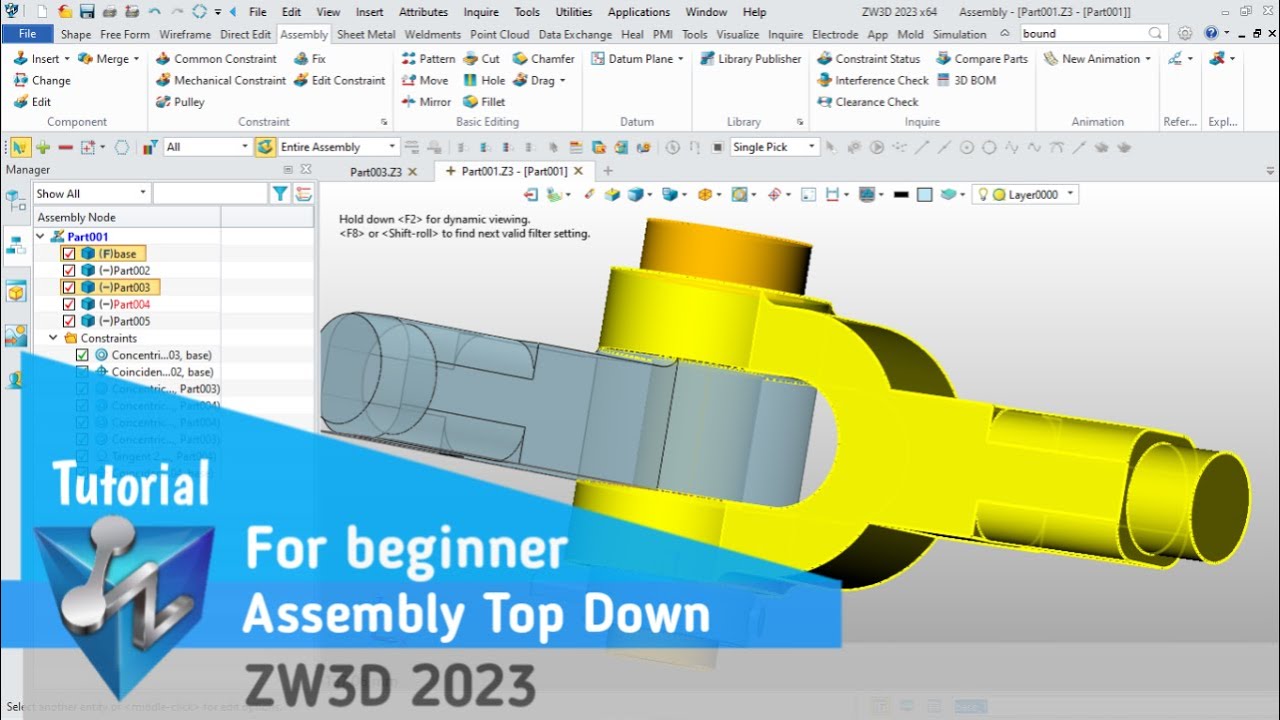Collapse the Part001 root node

[x=41, y=237]
